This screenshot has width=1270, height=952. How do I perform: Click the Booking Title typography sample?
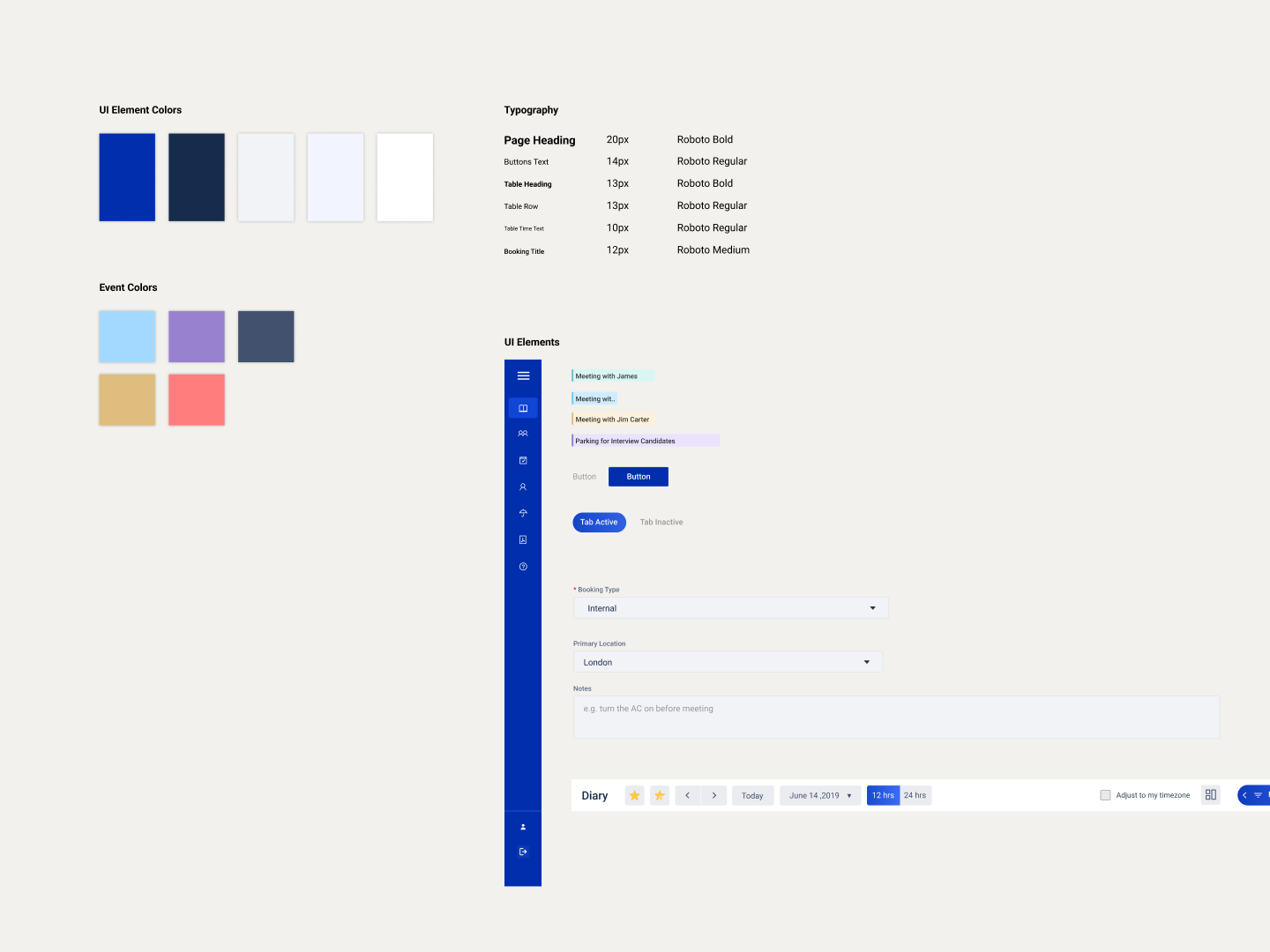point(524,251)
